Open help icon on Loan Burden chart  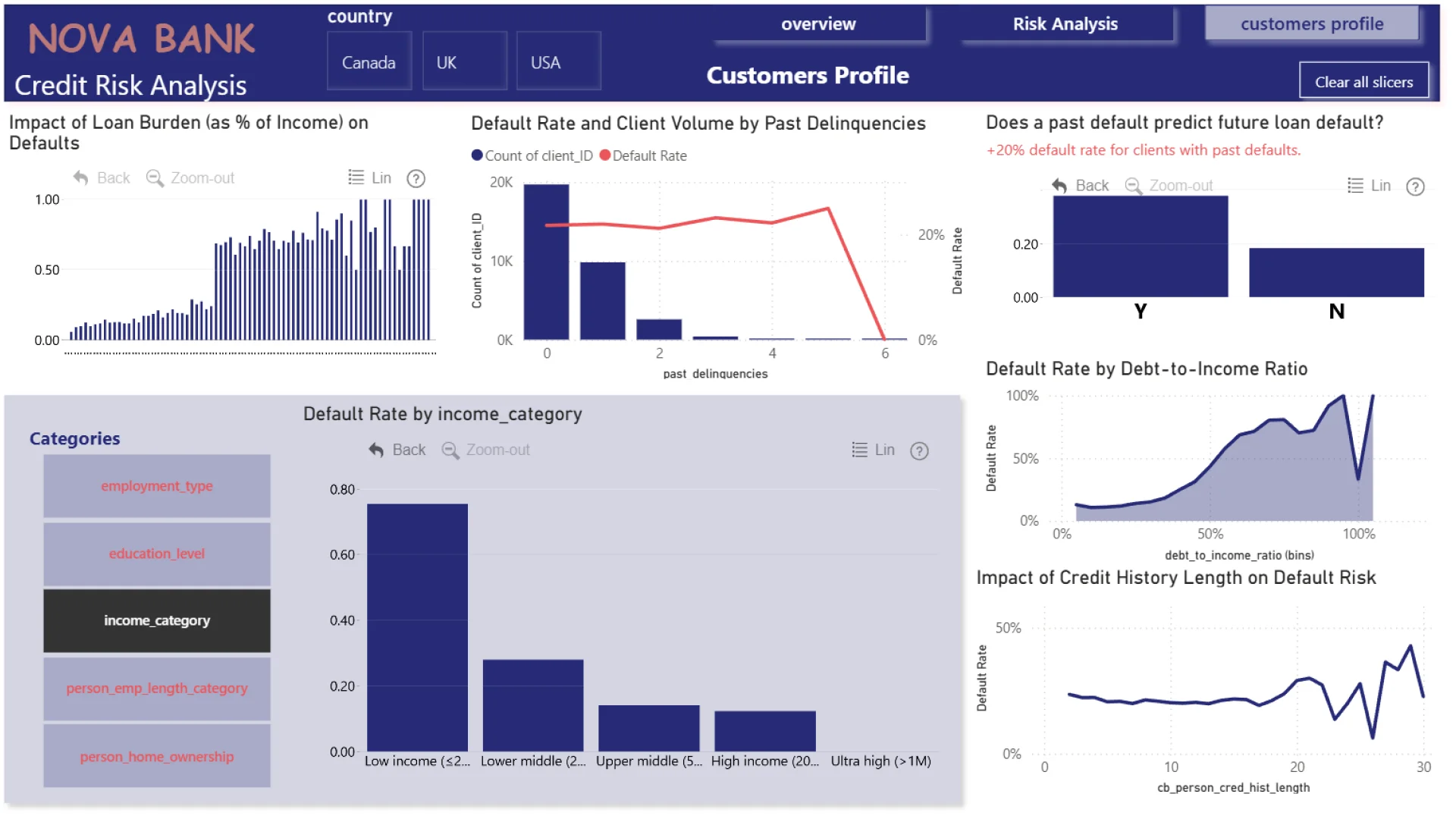416,178
